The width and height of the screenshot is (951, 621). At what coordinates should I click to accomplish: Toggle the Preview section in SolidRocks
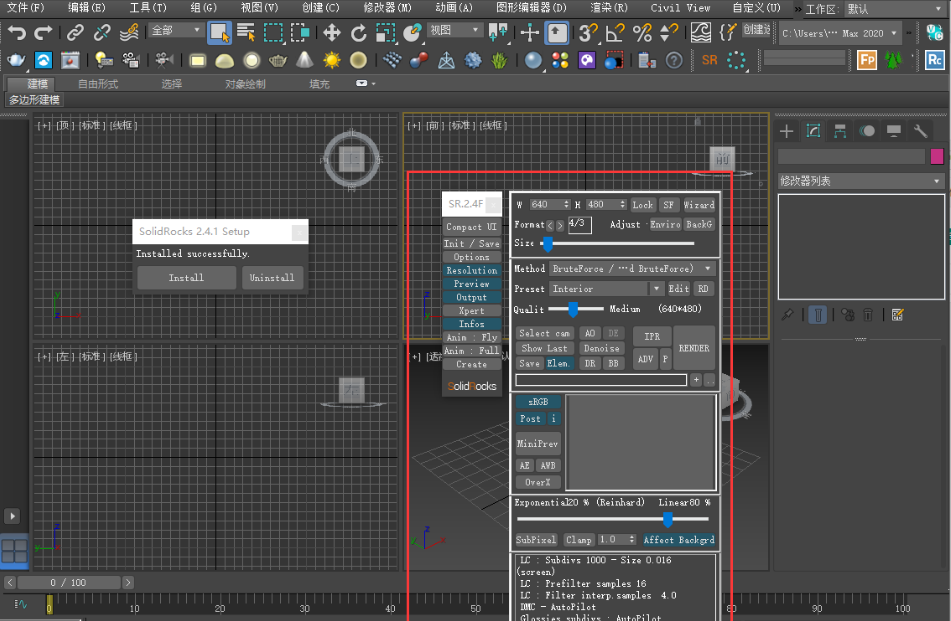pyautogui.click(x=472, y=284)
